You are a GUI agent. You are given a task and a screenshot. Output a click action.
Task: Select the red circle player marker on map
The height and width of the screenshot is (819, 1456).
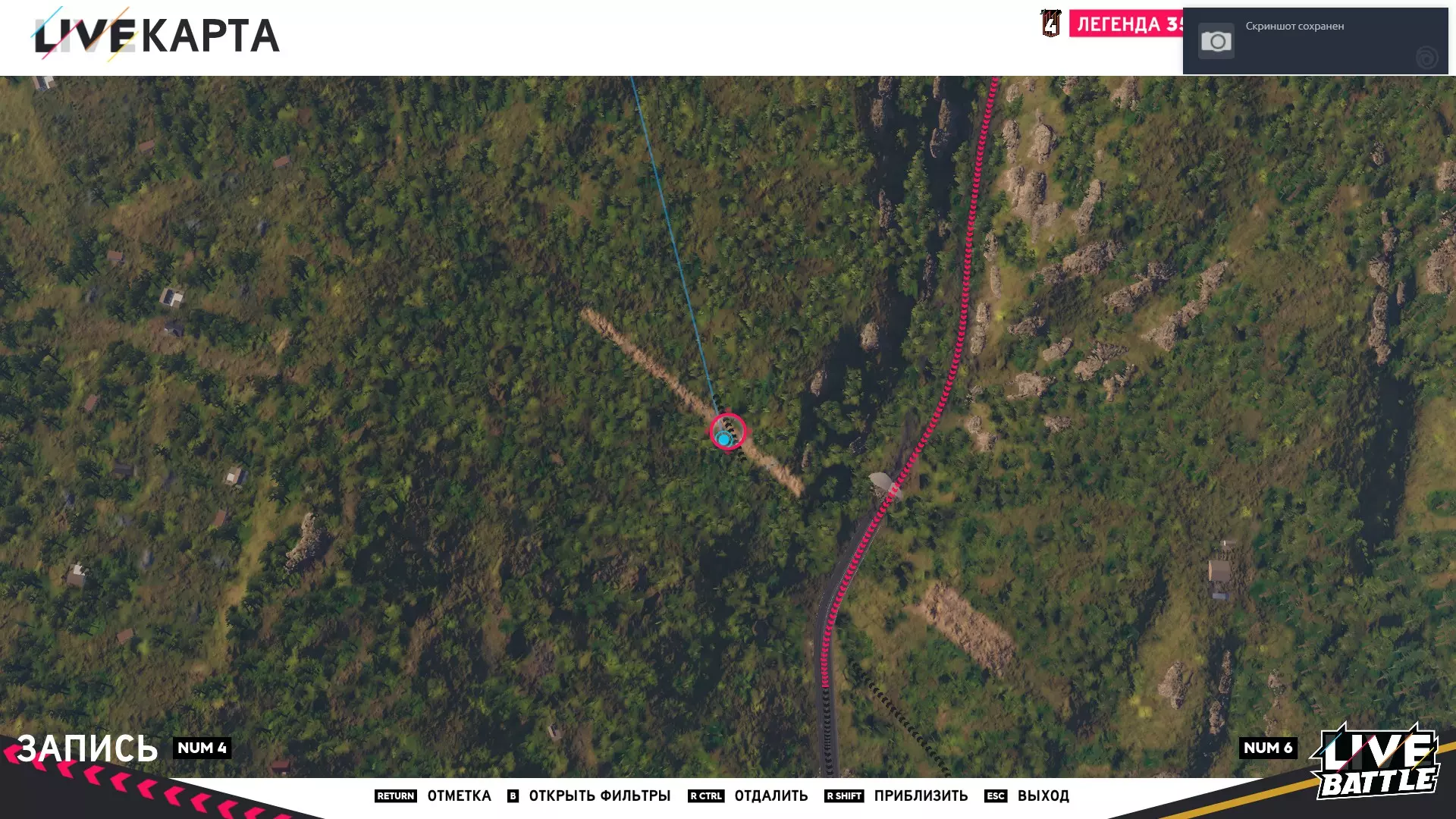click(x=728, y=431)
